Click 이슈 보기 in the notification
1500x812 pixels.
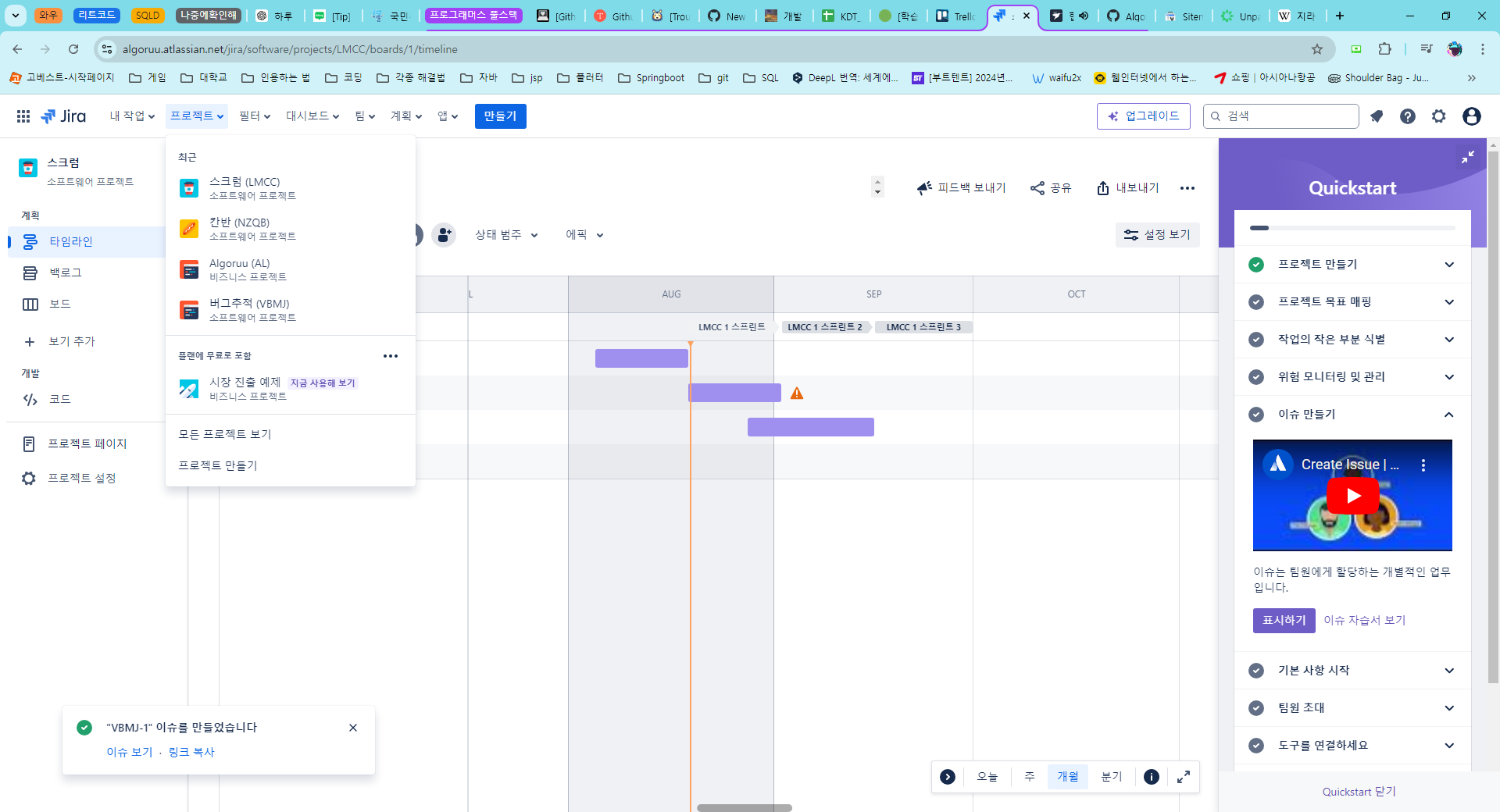tap(130, 752)
